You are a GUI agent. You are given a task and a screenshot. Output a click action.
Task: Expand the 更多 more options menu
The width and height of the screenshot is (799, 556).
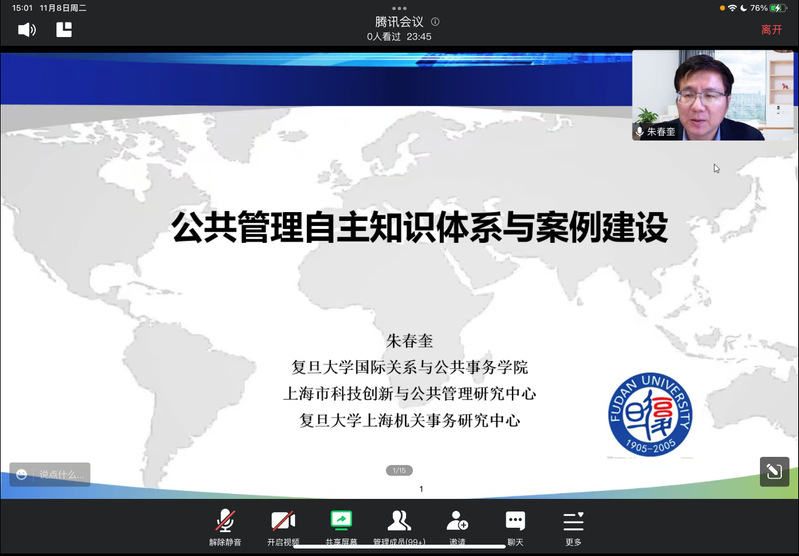[x=573, y=526]
